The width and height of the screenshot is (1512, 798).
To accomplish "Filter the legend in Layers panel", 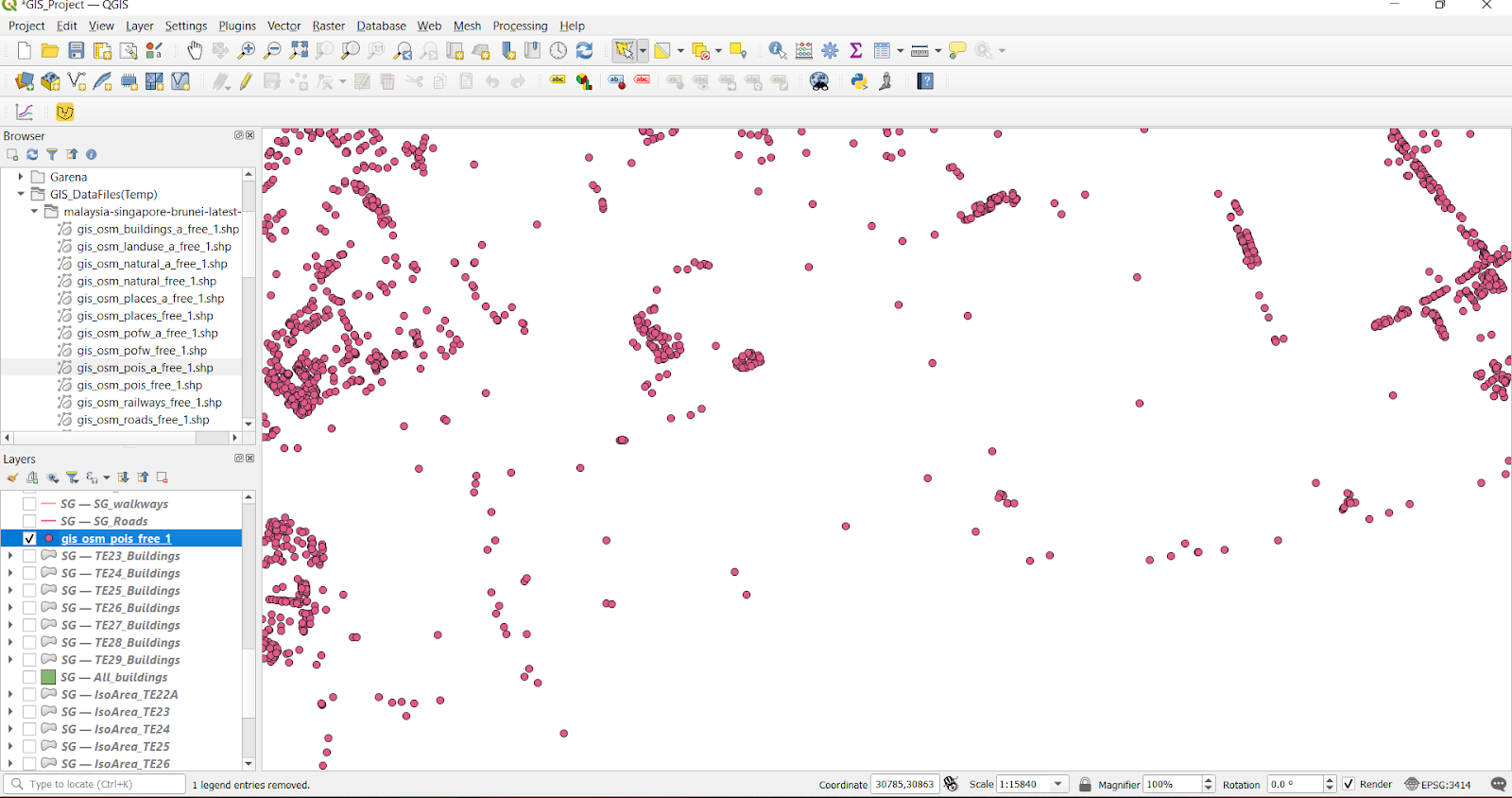I will click(x=73, y=477).
